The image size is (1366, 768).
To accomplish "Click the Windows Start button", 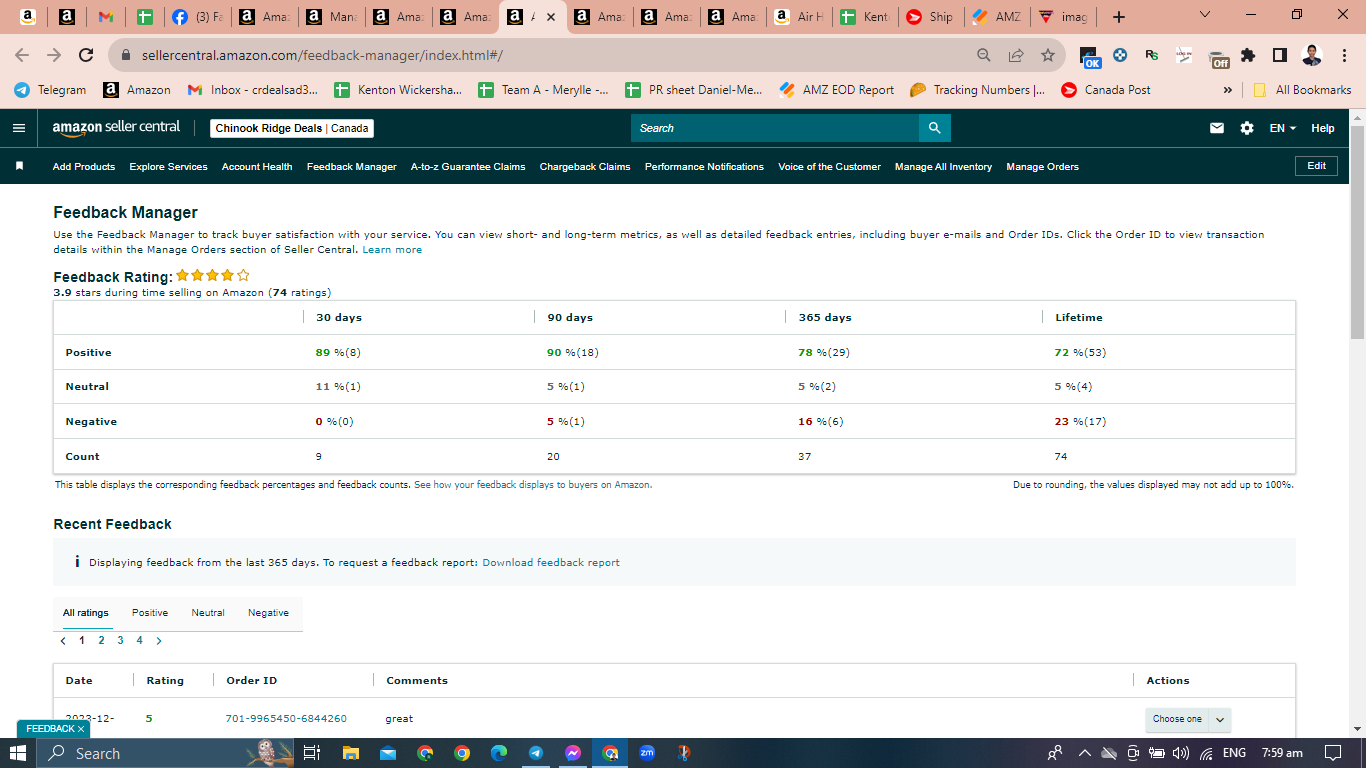I will tap(18, 753).
